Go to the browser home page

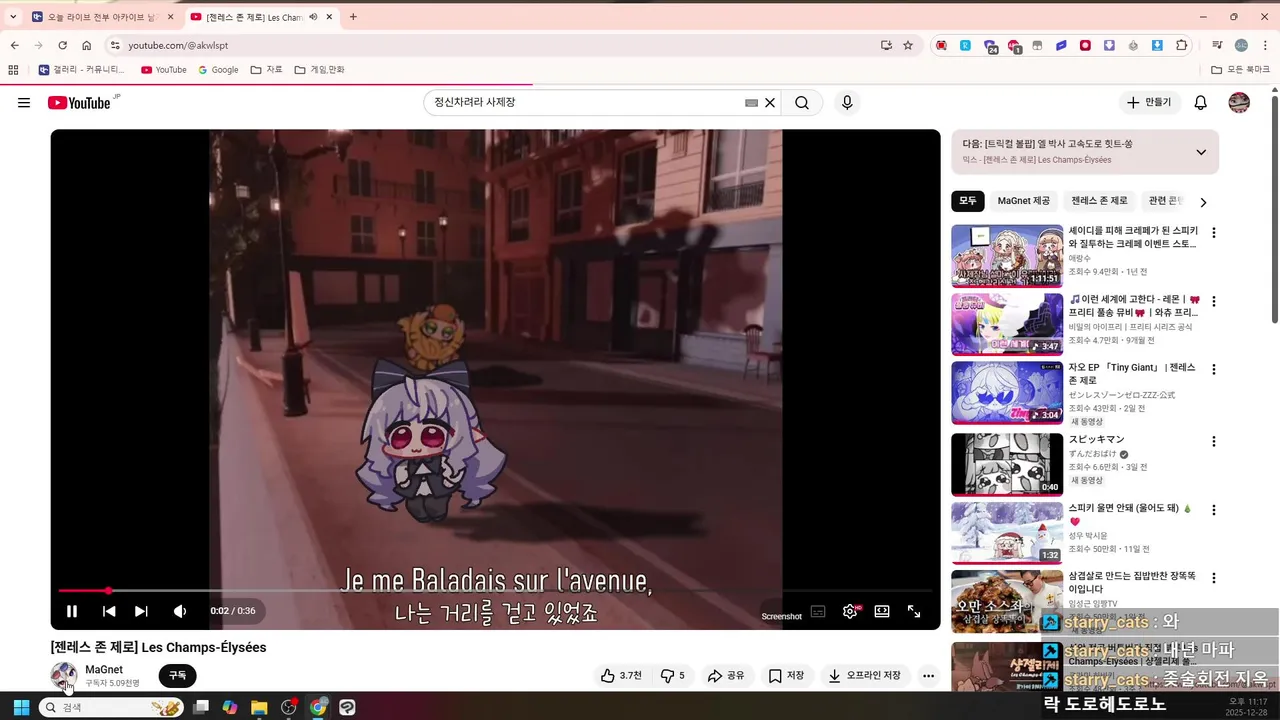click(x=87, y=45)
